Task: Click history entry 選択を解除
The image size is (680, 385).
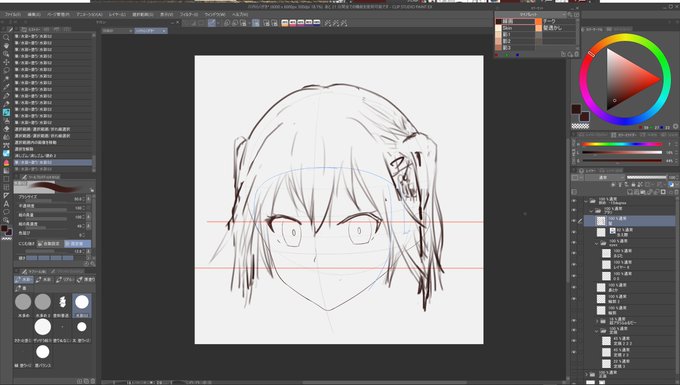Action: coord(53,149)
